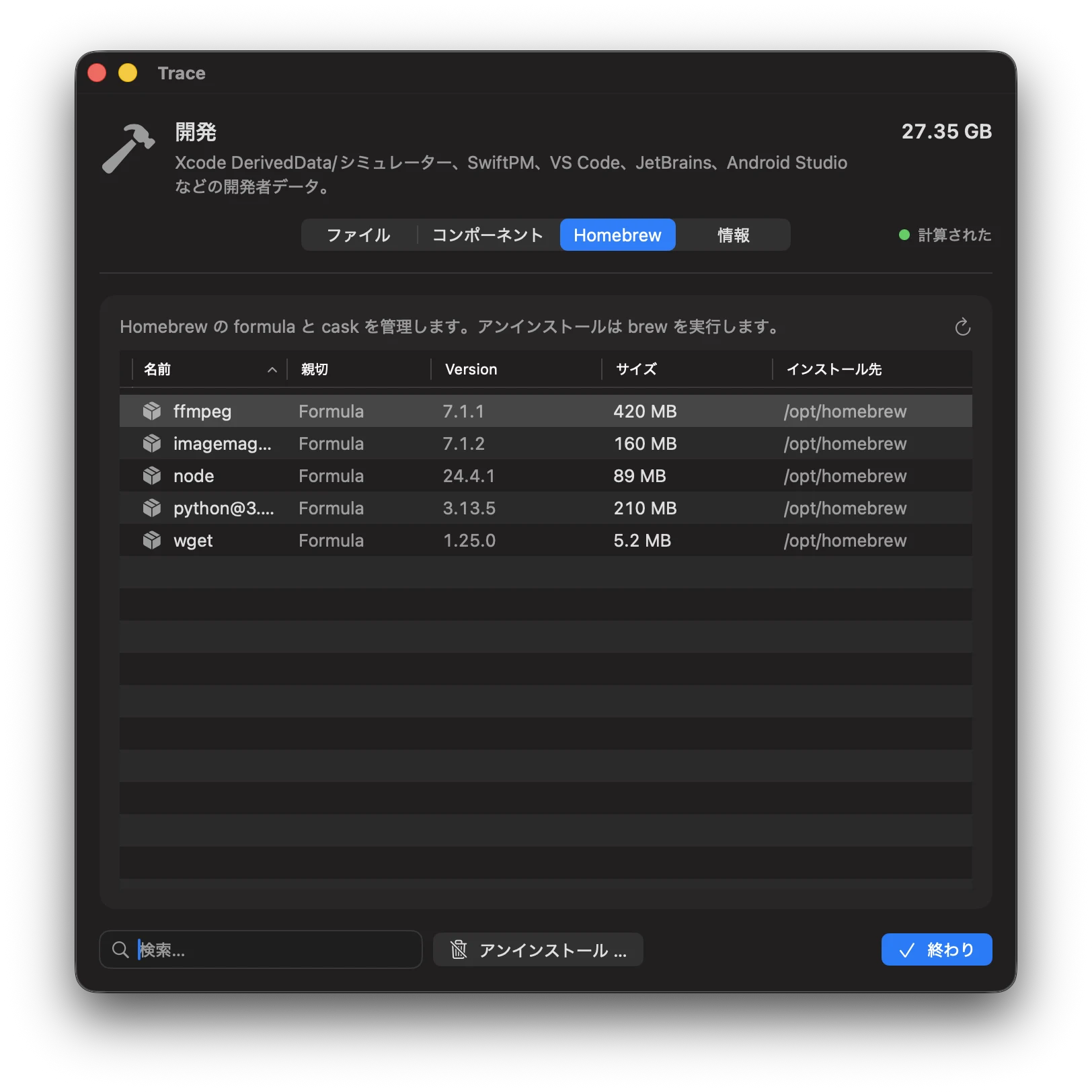The height and width of the screenshot is (1092, 1092).
Task: Minimize the window with the yellow button
Action: coord(128,73)
